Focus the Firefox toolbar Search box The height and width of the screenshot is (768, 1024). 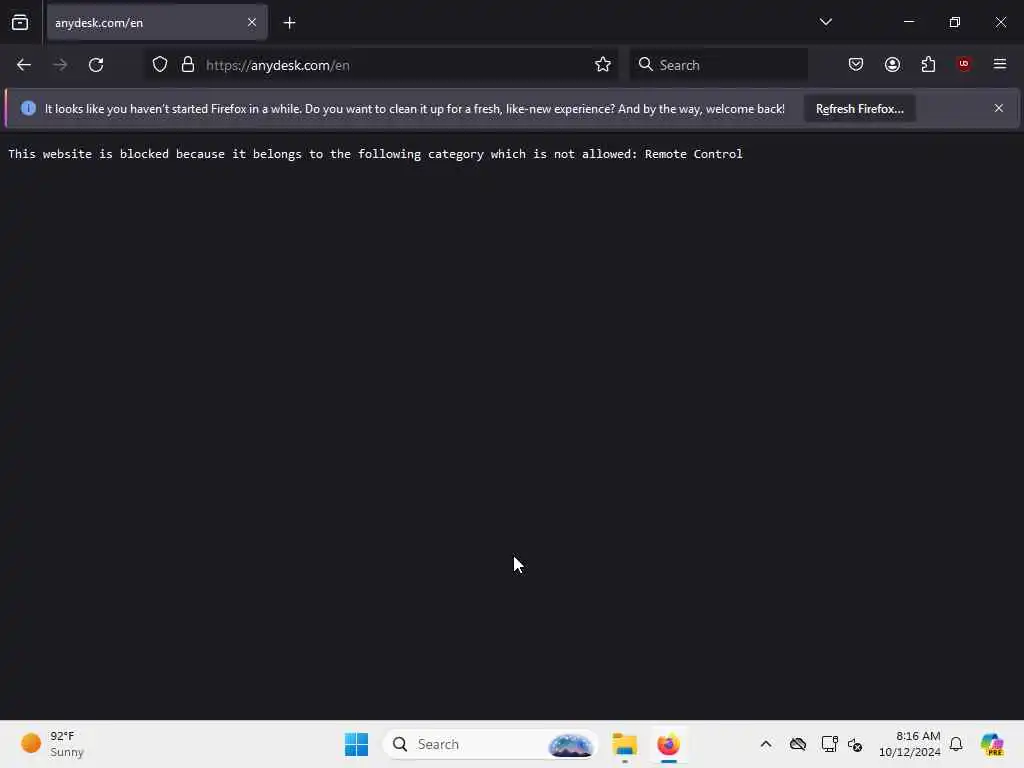[718, 65]
